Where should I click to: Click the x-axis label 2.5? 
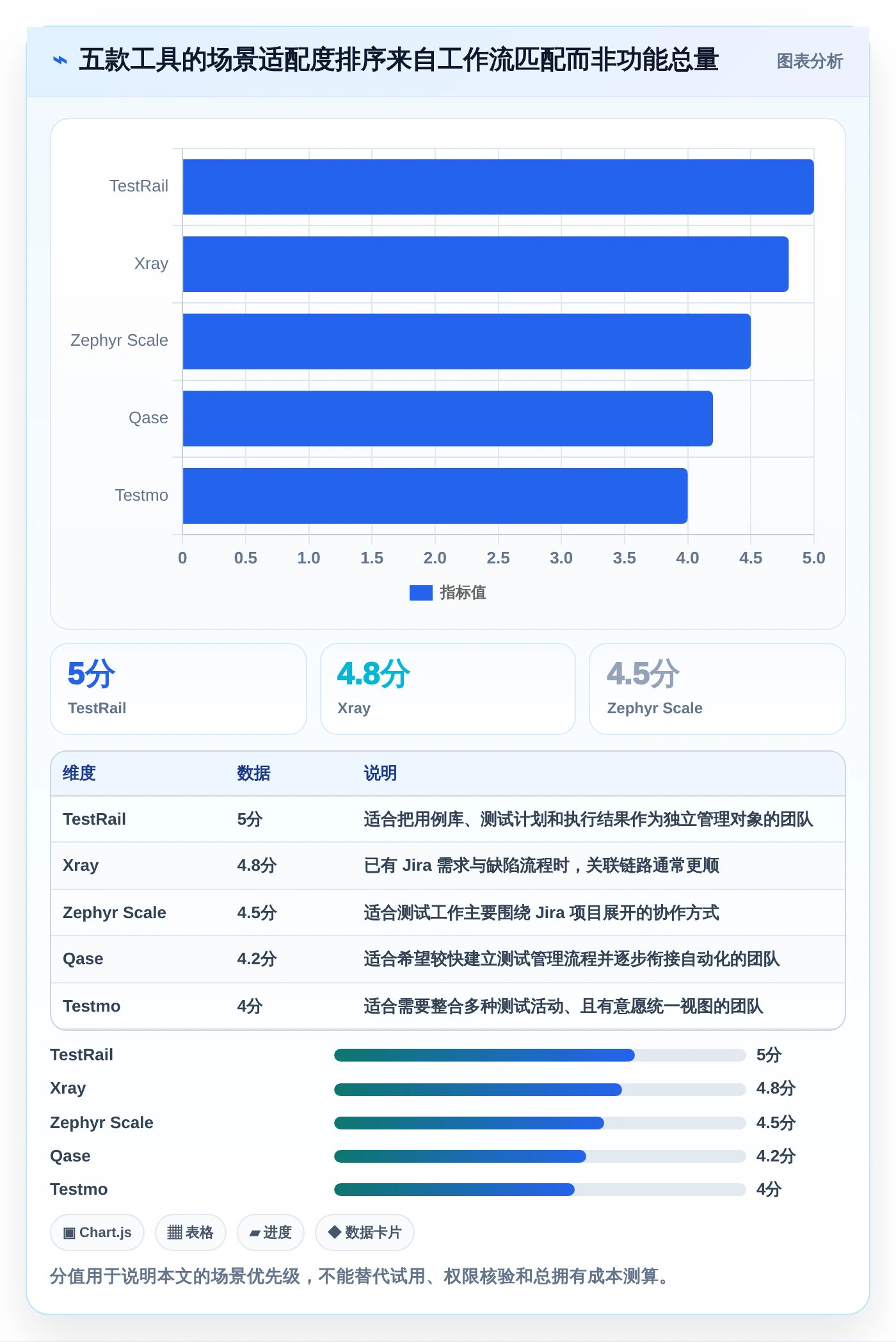coord(498,558)
